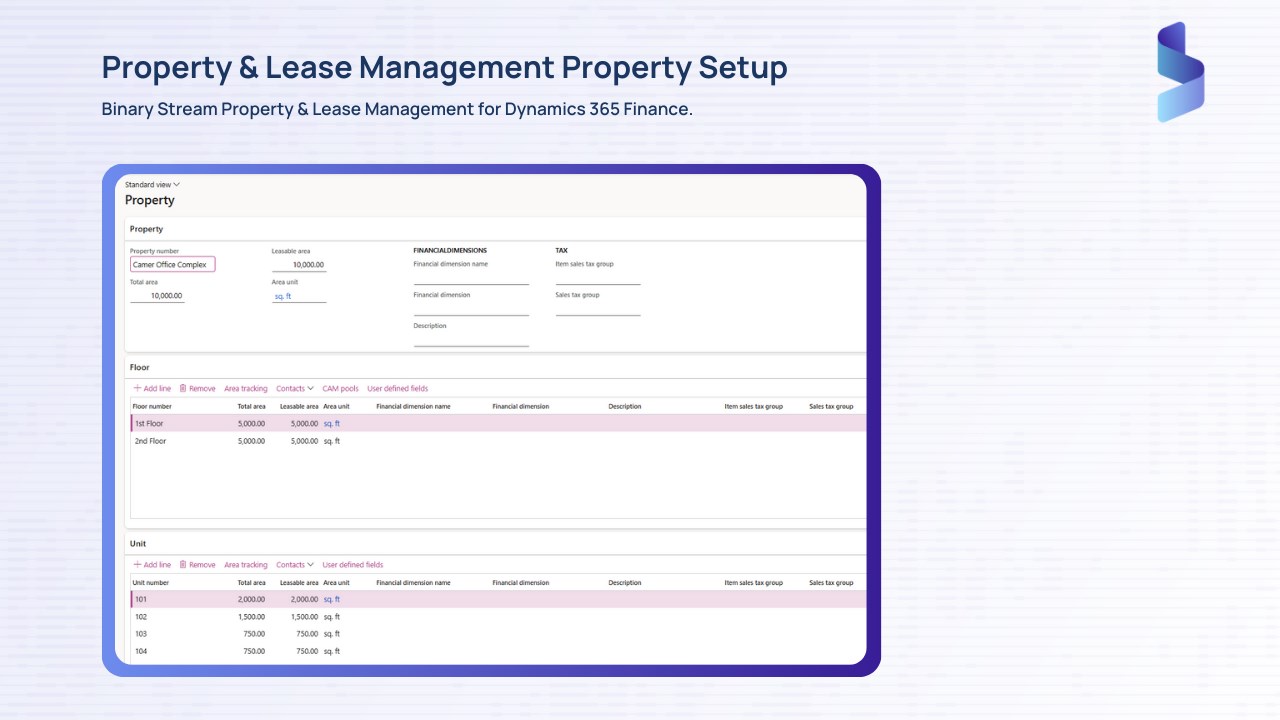Image resolution: width=1280 pixels, height=720 pixels.
Task: Click Description column header in Floor grid
Action: [x=625, y=407]
